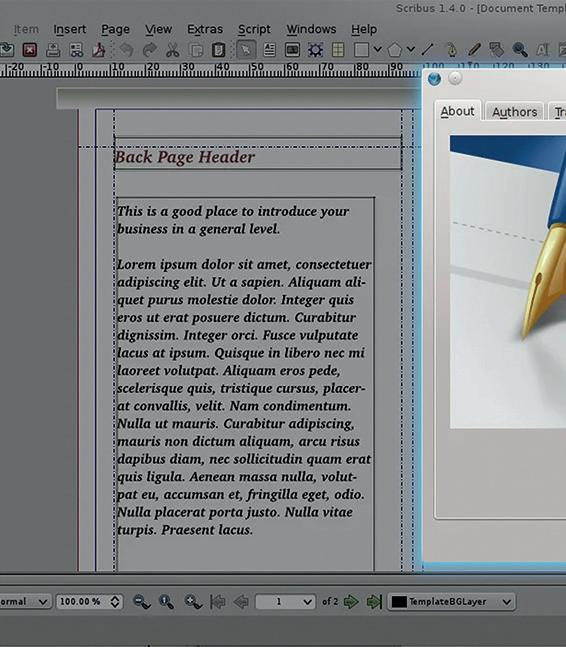Switch to the Authors tab
Viewport: 566px width, 647px height.
tap(514, 112)
